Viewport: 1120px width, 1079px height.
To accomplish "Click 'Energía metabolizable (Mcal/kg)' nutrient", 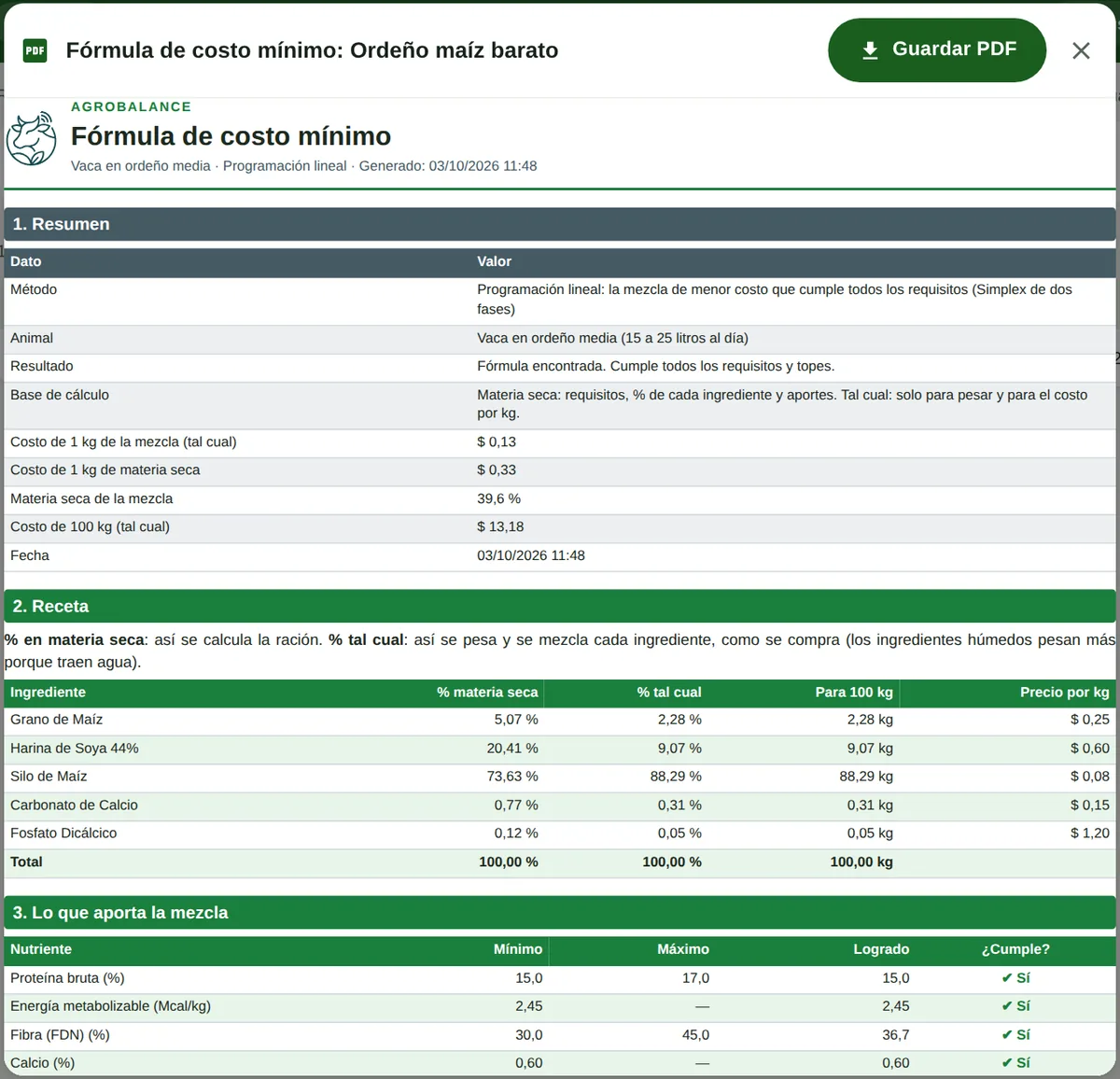I will click(110, 1005).
